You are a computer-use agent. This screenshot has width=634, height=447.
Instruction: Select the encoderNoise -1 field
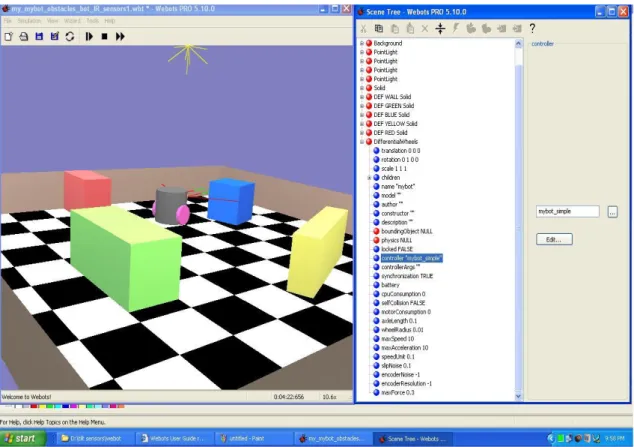[400, 375]
